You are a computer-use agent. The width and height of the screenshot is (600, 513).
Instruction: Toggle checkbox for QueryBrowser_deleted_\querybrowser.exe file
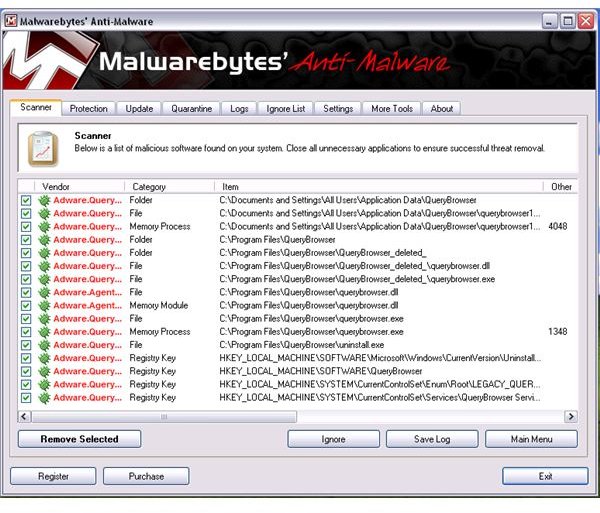click(26, 279)
